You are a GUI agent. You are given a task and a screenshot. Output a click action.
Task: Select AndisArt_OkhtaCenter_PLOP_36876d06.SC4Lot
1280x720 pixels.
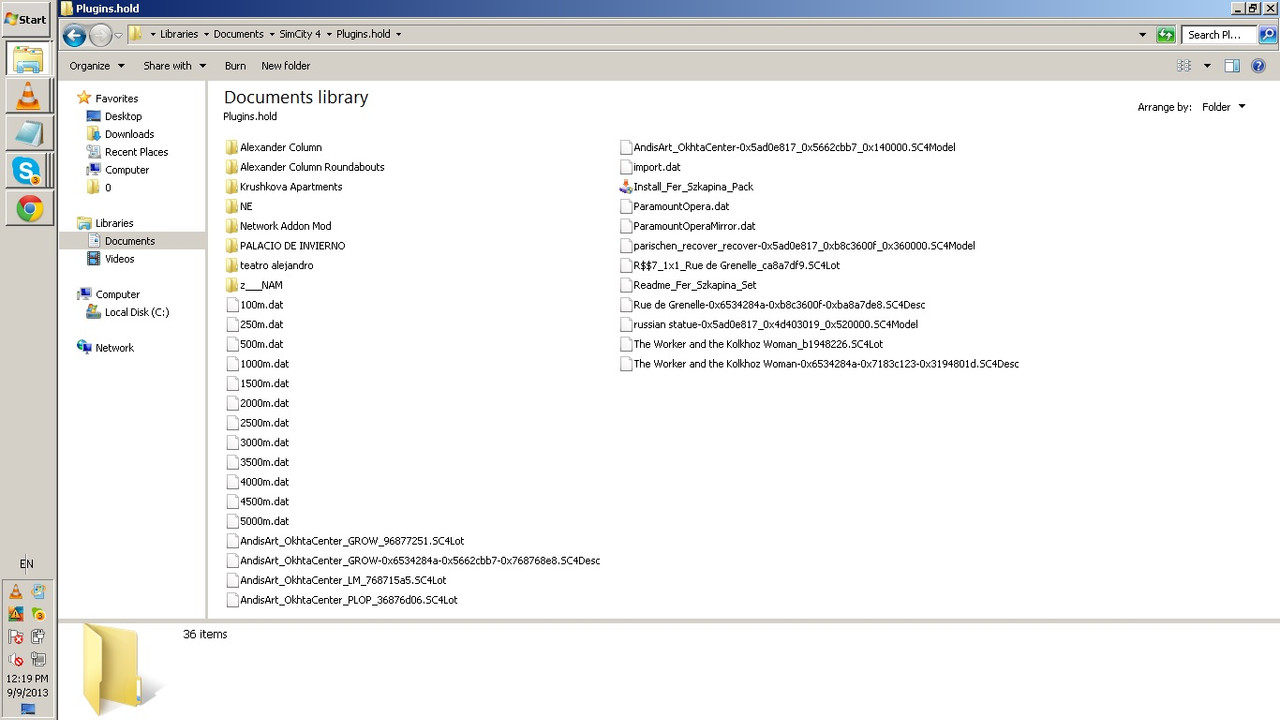click(x=349, y=601)
